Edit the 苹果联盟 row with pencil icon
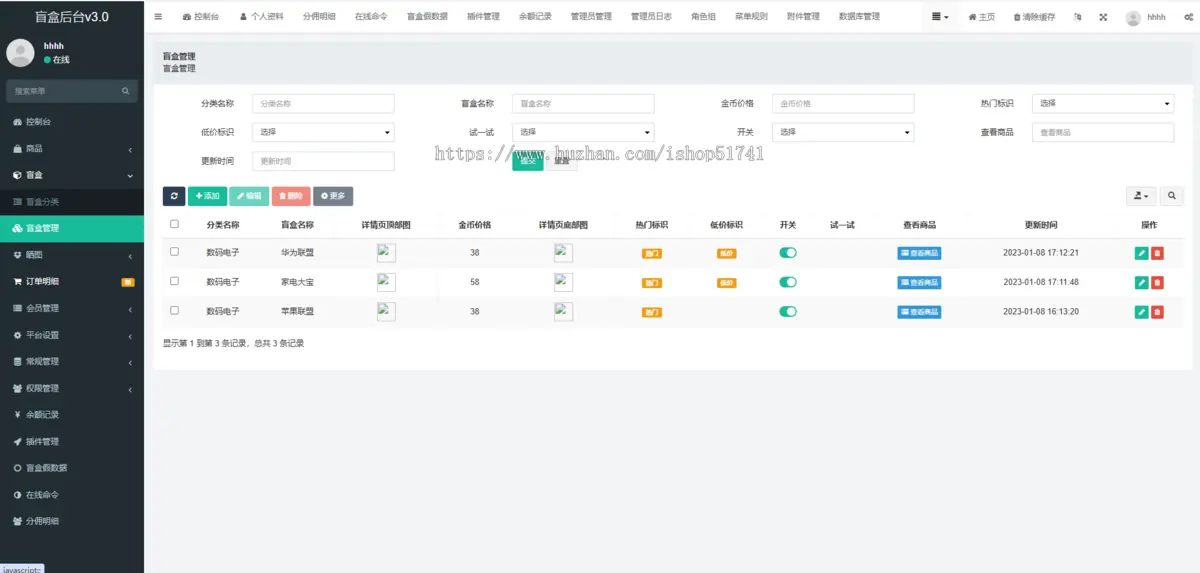The height and width of the screenshot is (573, 1200). [1142, 312]
